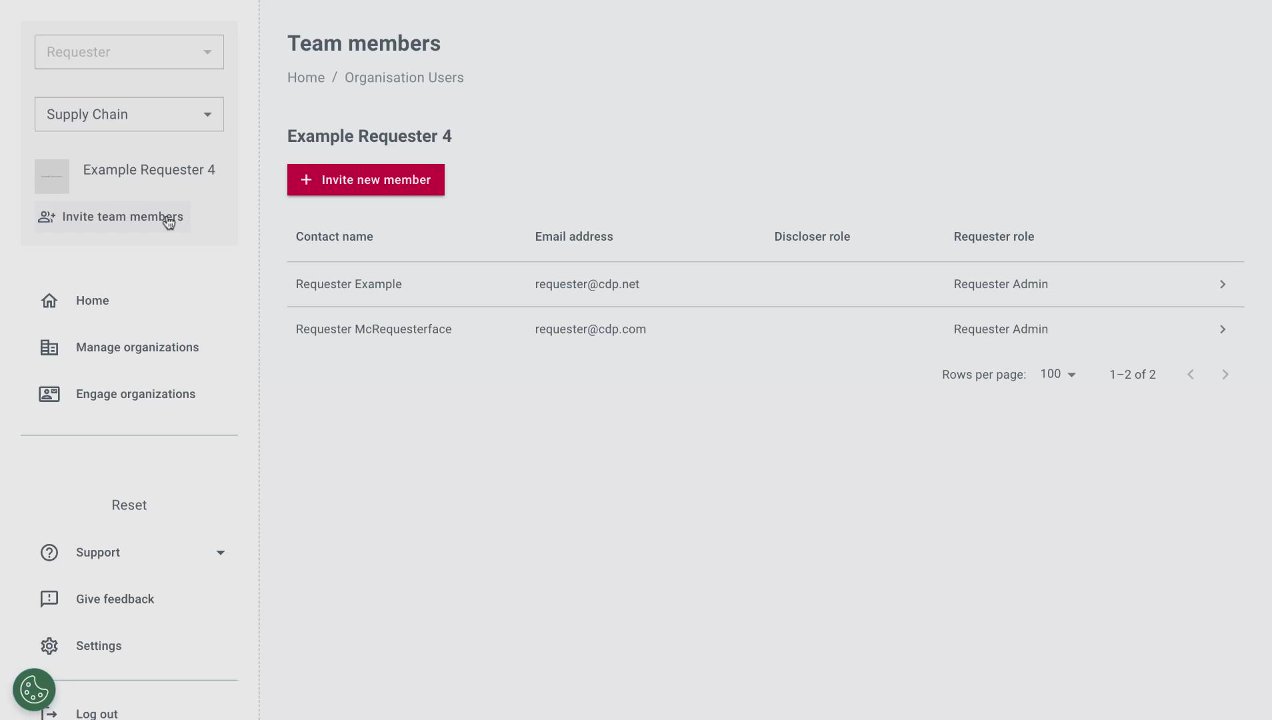Click the Reset option in sidebar

click(129, 505)
